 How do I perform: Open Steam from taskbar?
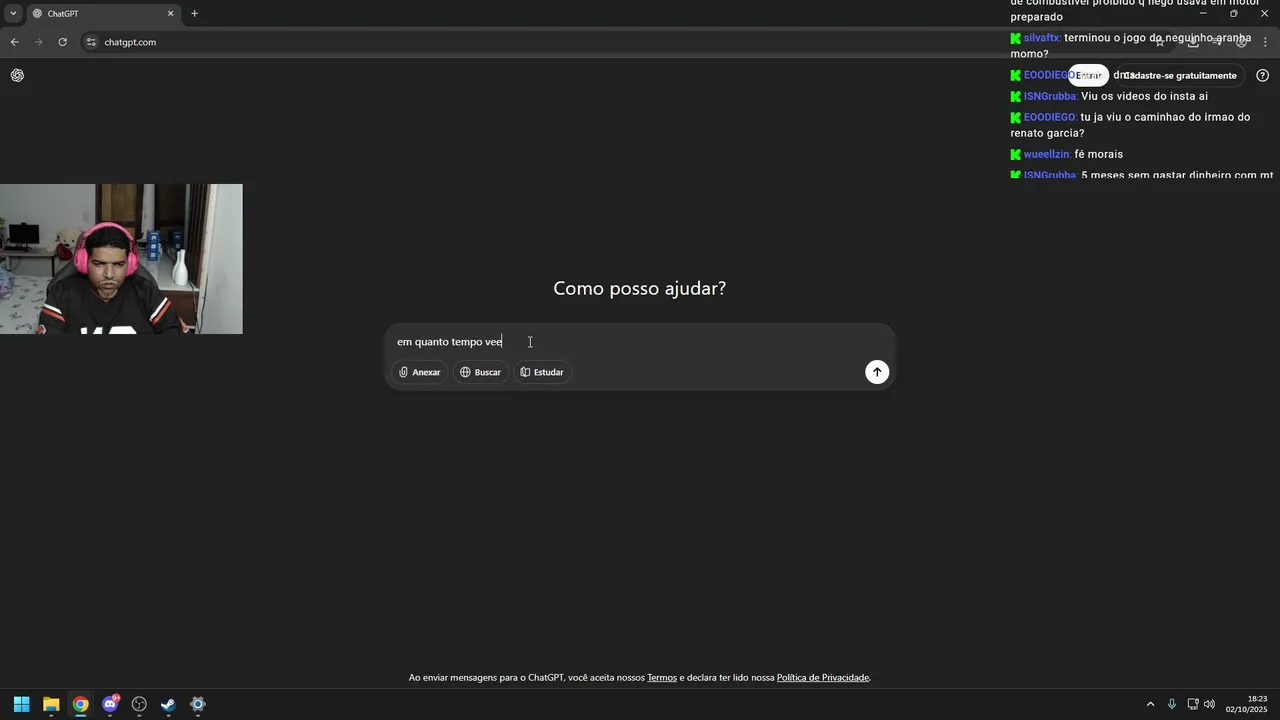[x=168, y=704]
